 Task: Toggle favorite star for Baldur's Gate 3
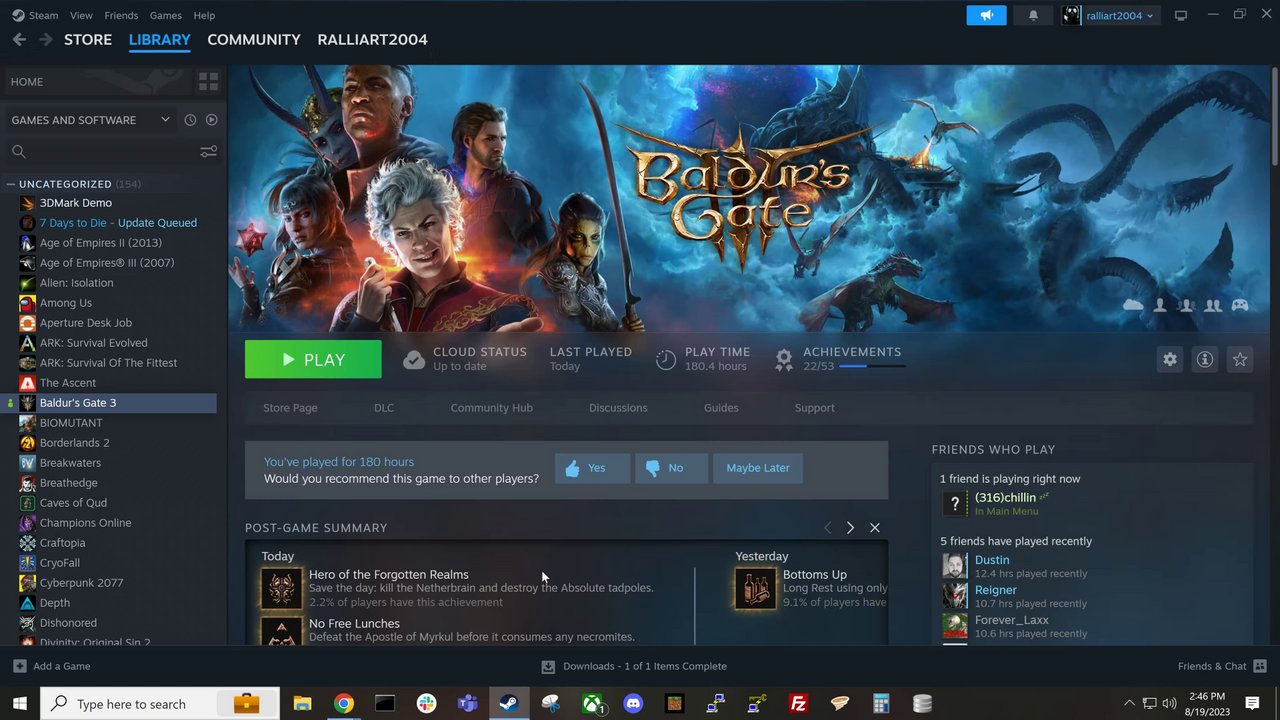(1240, 359)
